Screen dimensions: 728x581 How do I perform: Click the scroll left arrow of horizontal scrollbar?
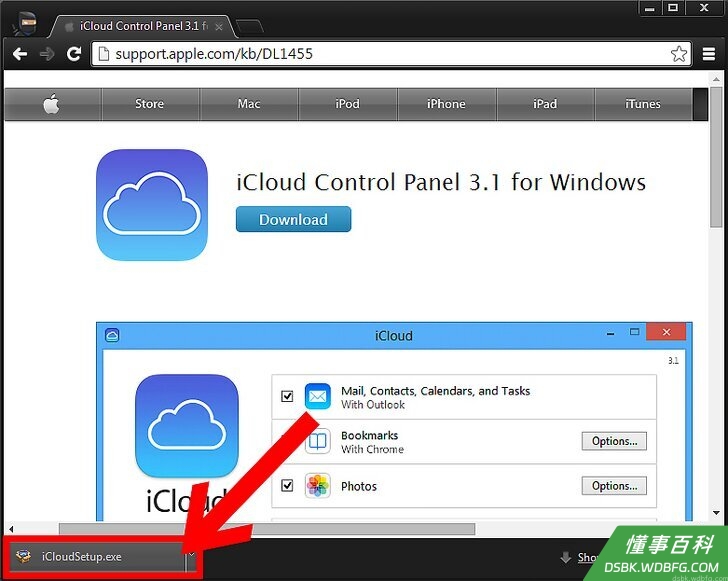[x=11, y=529]
